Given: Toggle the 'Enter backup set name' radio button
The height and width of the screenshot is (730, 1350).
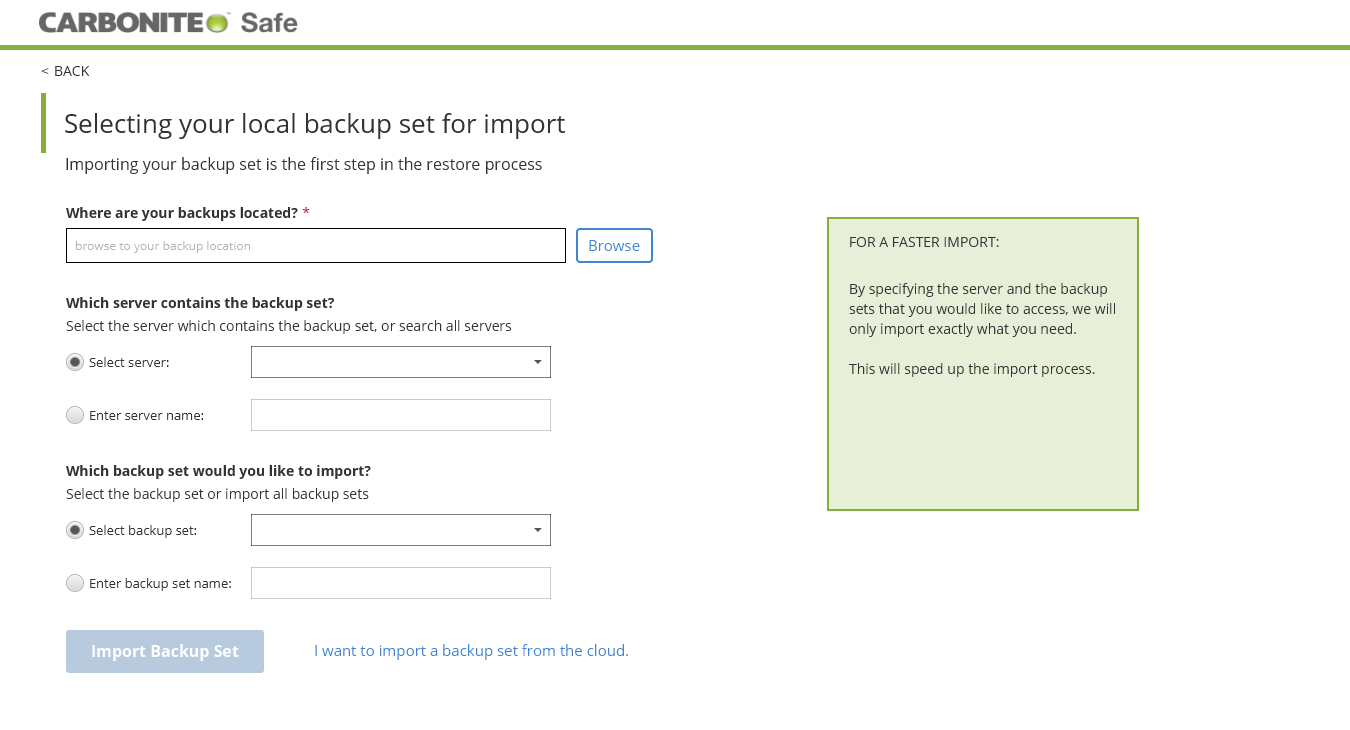Looking at the screenshot, I should (75, 583).
